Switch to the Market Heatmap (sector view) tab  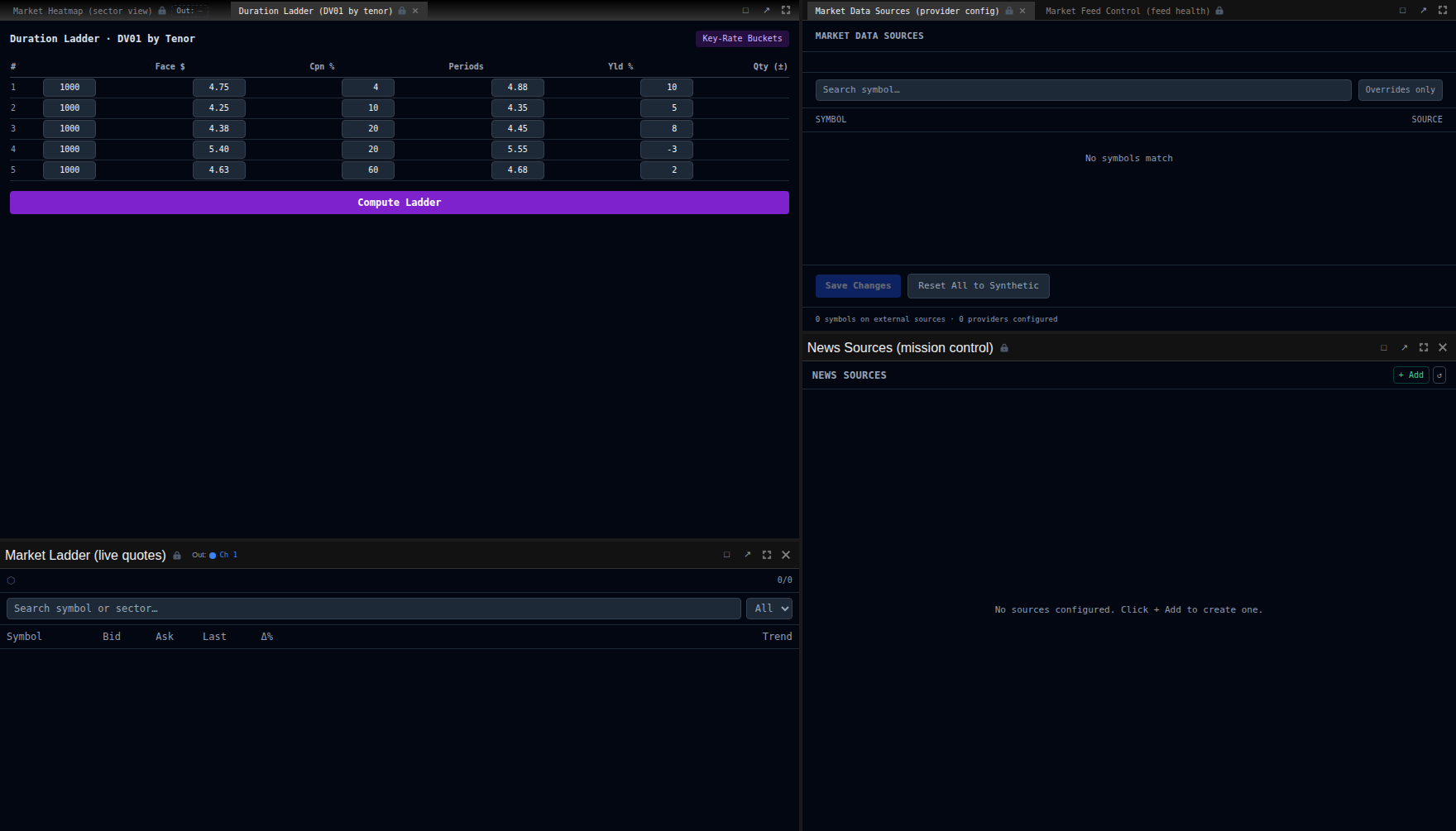pos(82,11)
